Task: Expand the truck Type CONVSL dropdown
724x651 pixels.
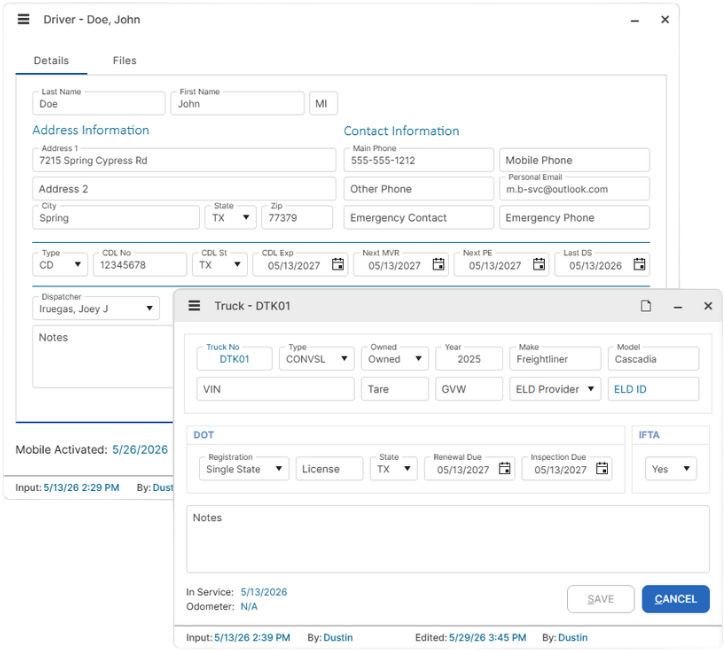Action: (x=317, y=359)
